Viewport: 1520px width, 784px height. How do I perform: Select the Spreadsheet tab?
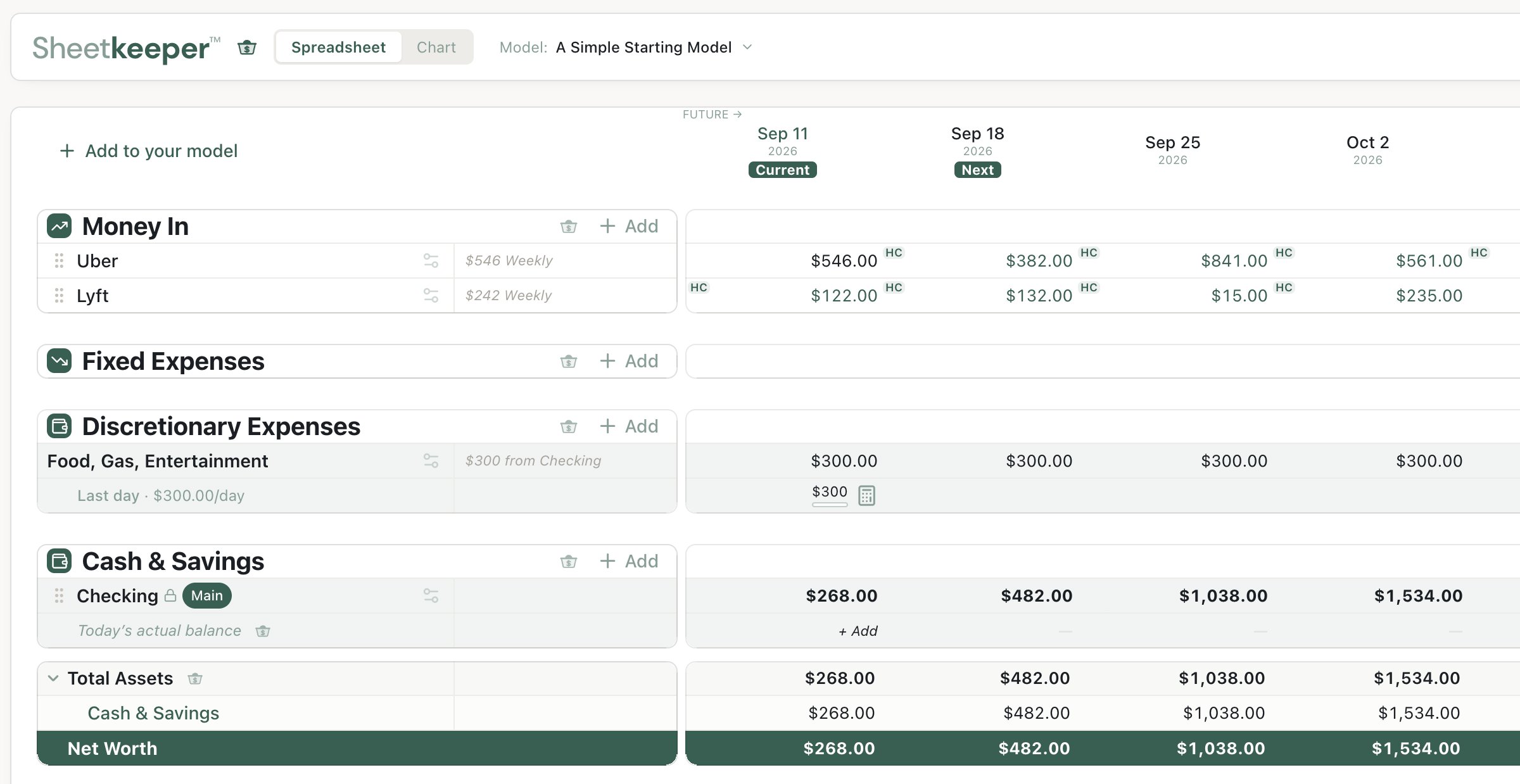[x=338, y=47]
